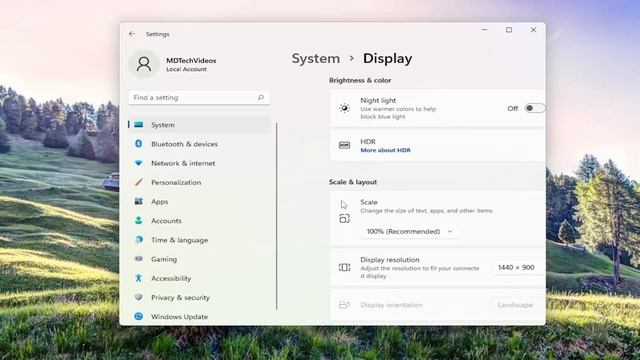Select Gaming in the sidebar
This screenshot has height=360, width=640.
[x=199, y=259]
